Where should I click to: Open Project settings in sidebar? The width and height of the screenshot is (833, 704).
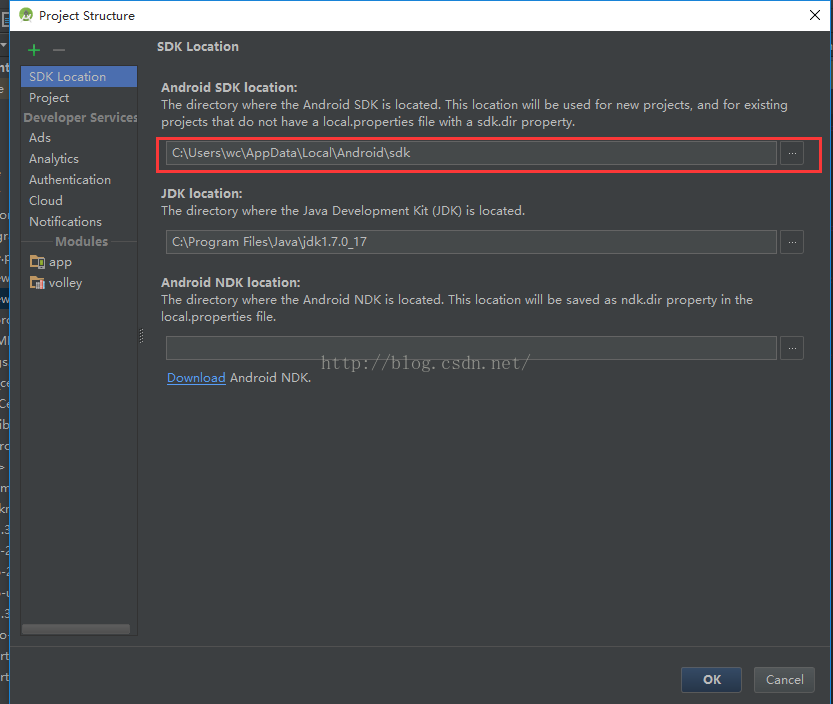point(49,98)
